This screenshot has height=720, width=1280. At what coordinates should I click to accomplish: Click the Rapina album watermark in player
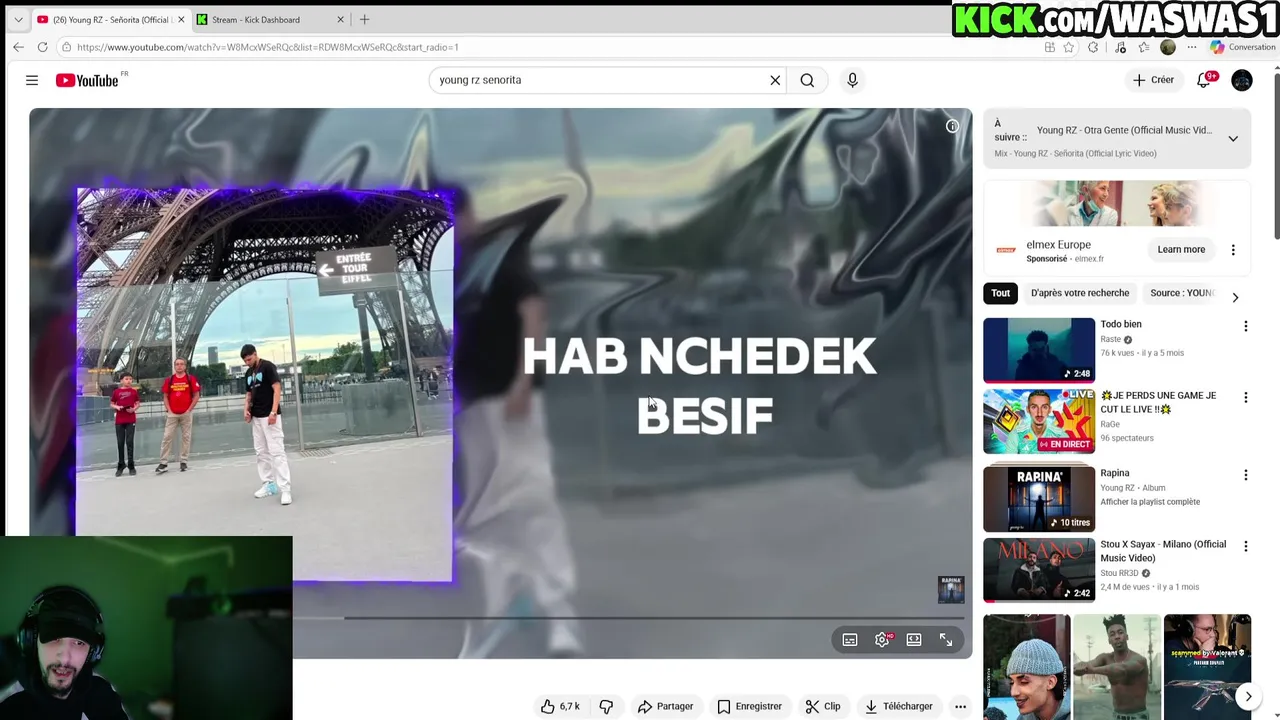(951, 589)
